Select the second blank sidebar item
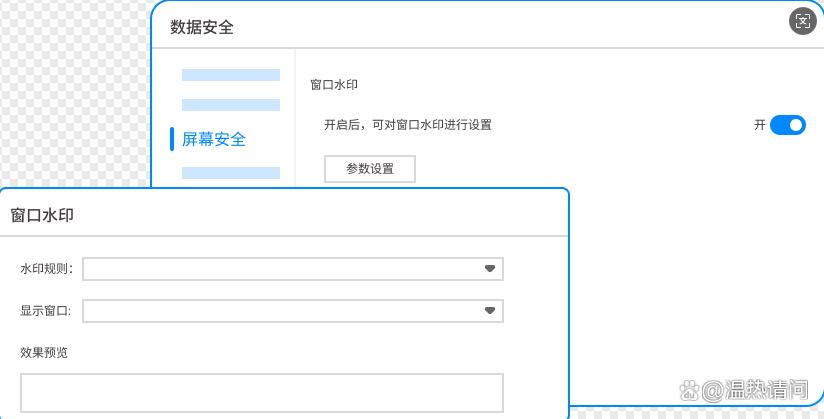This screenshot has height=419, width=824. point(230,105)
